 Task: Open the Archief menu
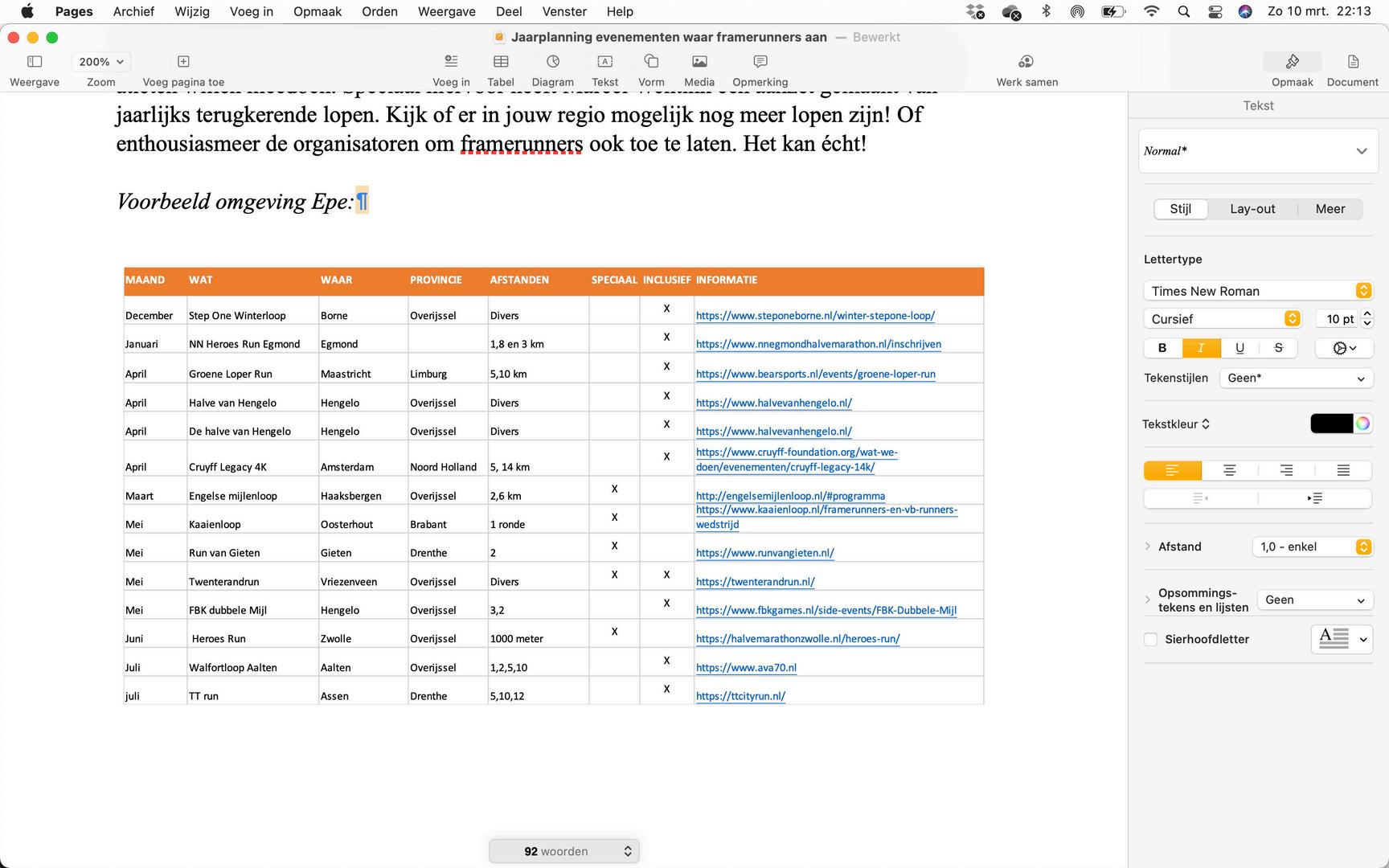pyautogui.click(x=133, y=11)
